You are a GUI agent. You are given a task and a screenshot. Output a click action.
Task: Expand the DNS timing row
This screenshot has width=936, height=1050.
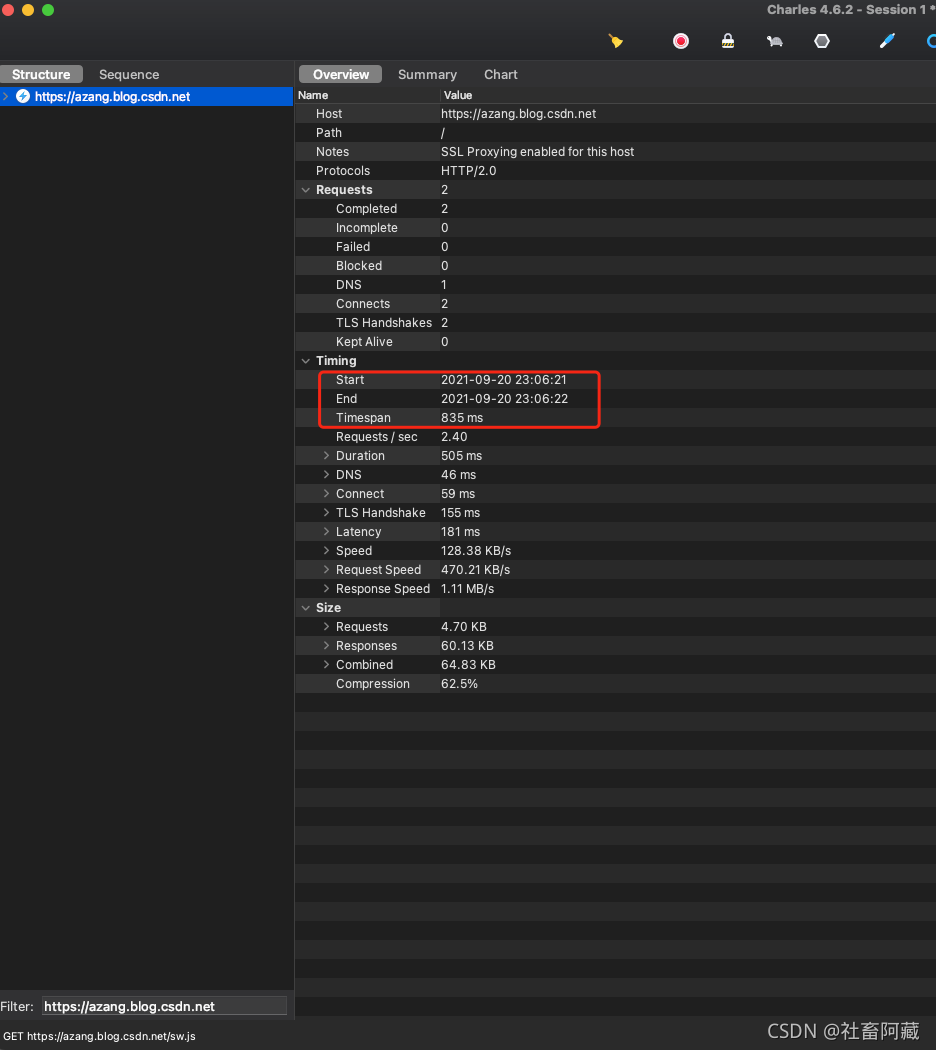pos(326,475)
